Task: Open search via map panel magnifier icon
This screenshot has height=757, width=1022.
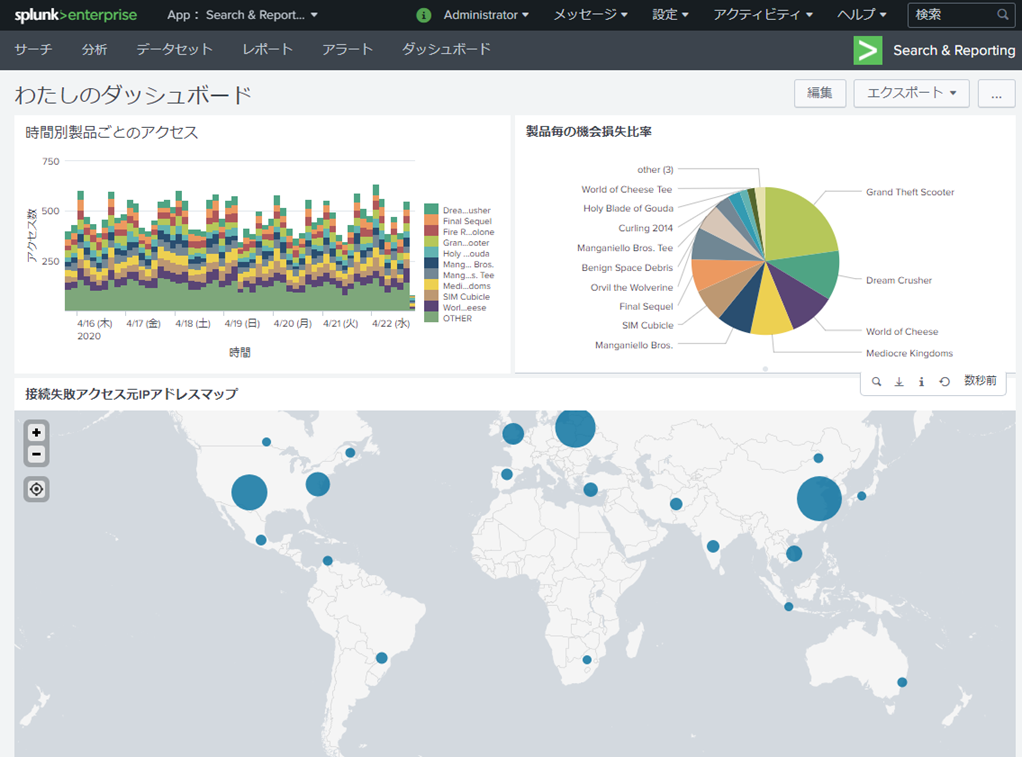Action: [x=877, y=382]
